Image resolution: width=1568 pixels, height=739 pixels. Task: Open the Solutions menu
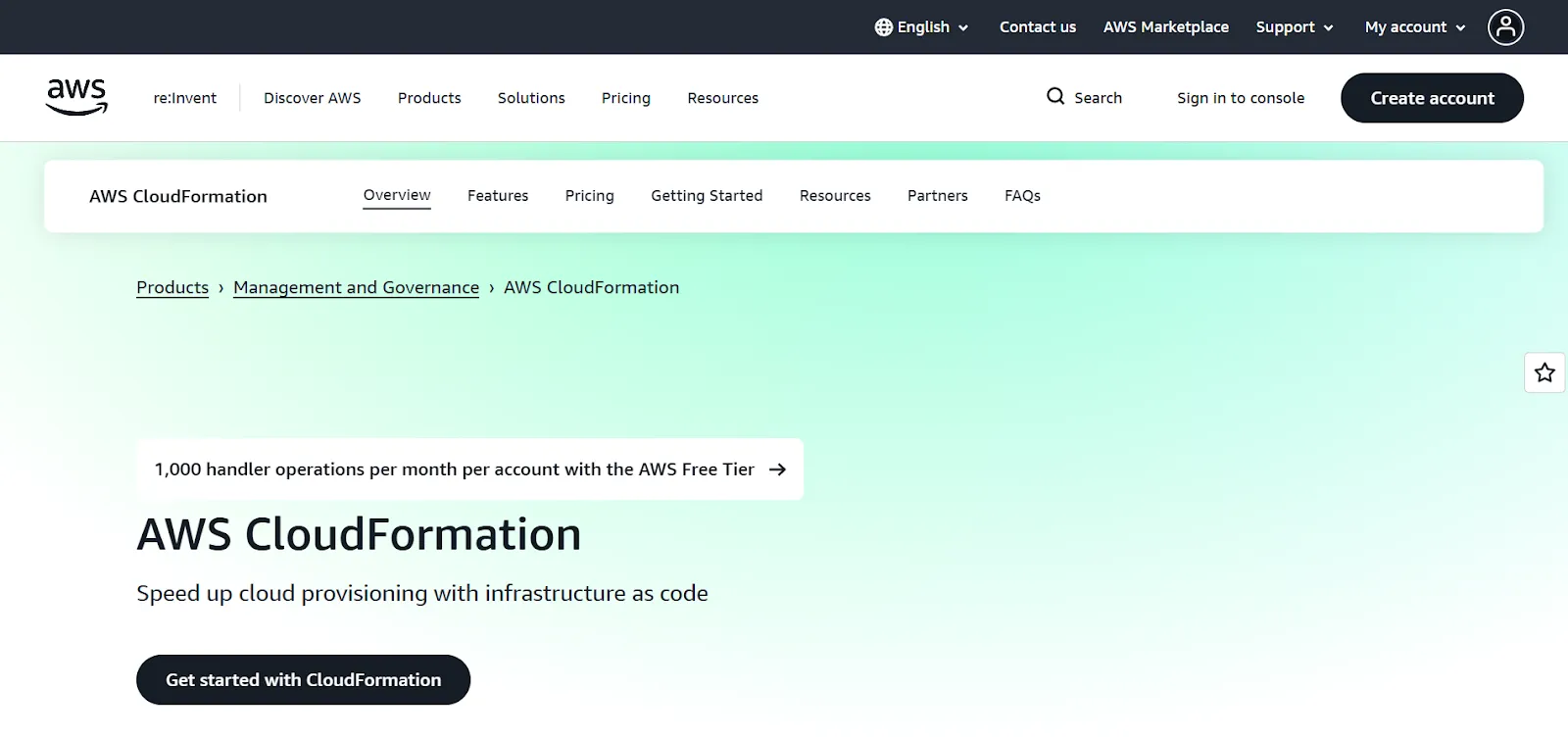coord(531,98)
